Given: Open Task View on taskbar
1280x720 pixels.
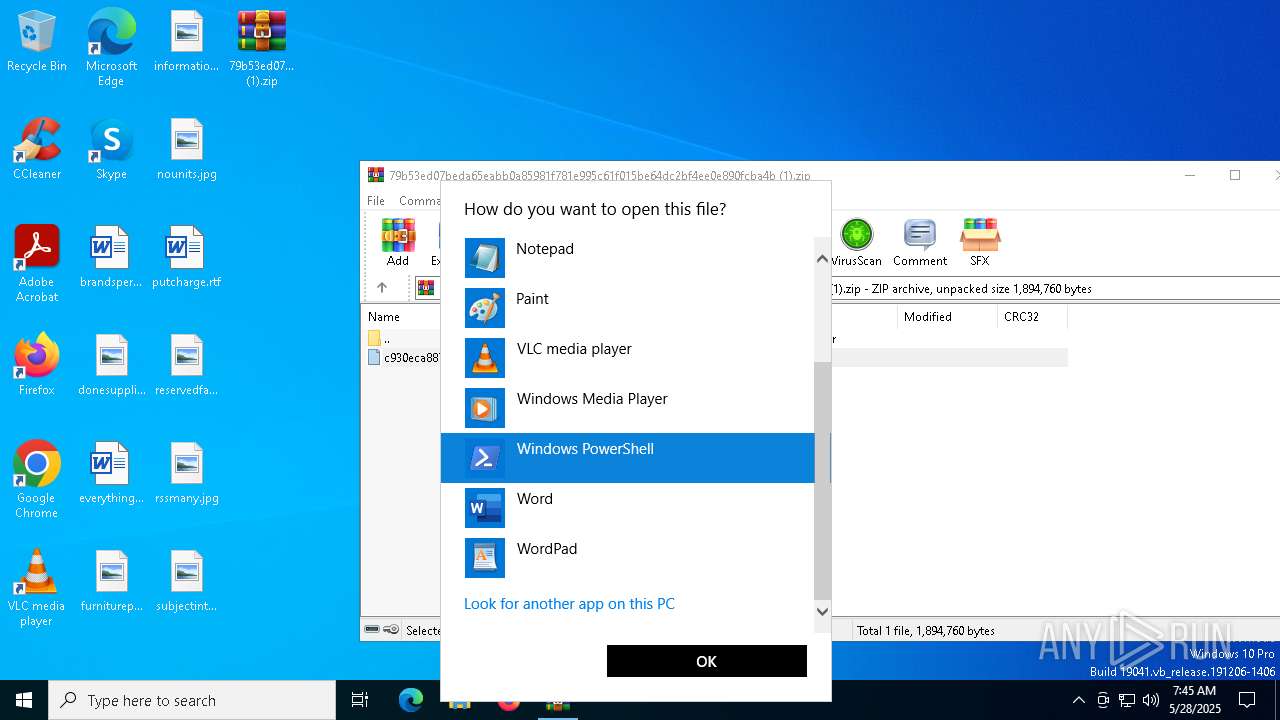Looking at the screenshot, I should coord(360,700).
